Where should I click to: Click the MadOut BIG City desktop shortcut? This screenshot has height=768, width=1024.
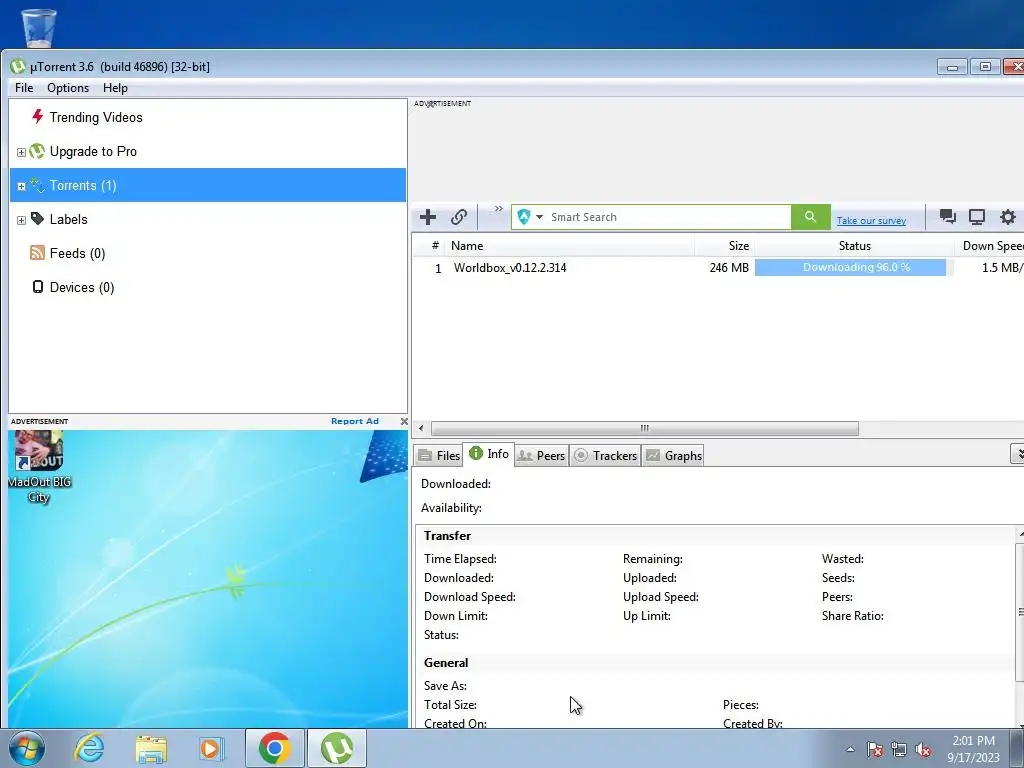pos(39,468)
